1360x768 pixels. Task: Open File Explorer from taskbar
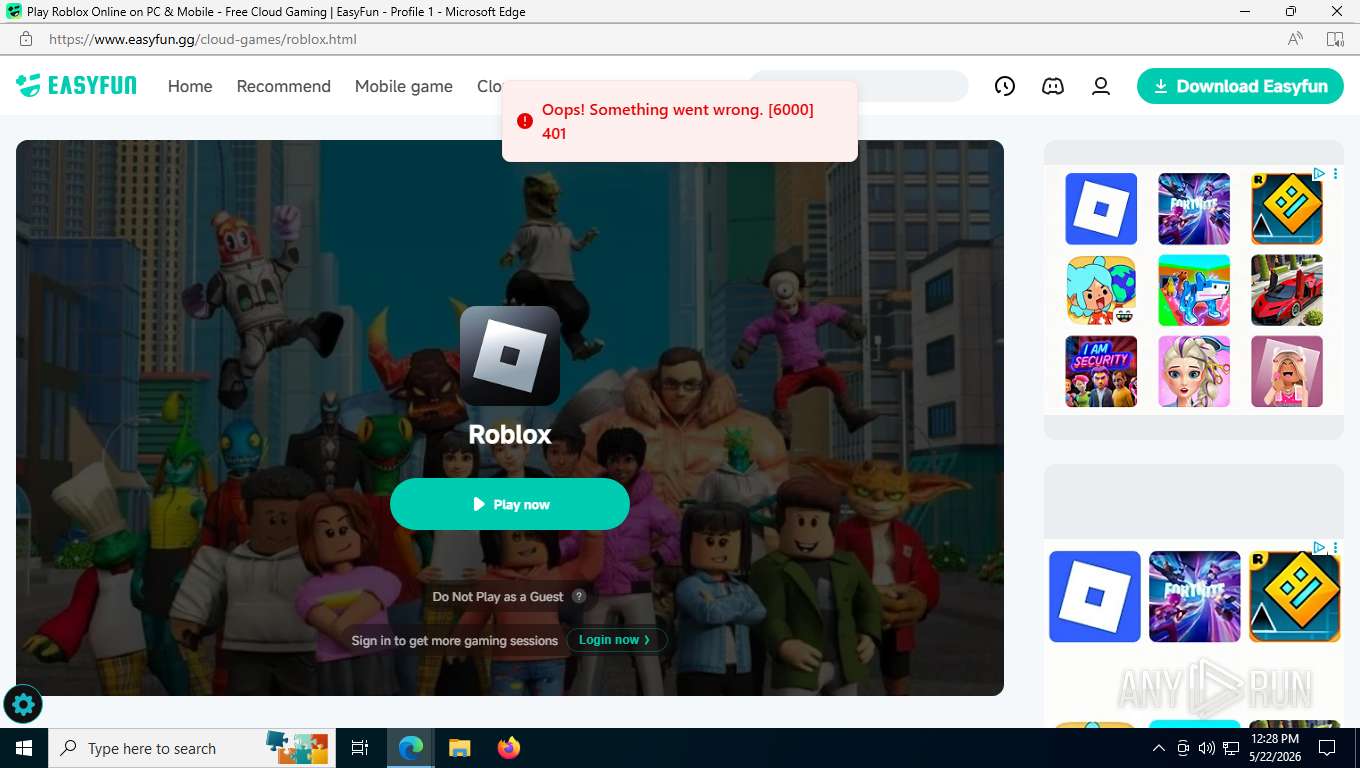[x=459, y=748]
